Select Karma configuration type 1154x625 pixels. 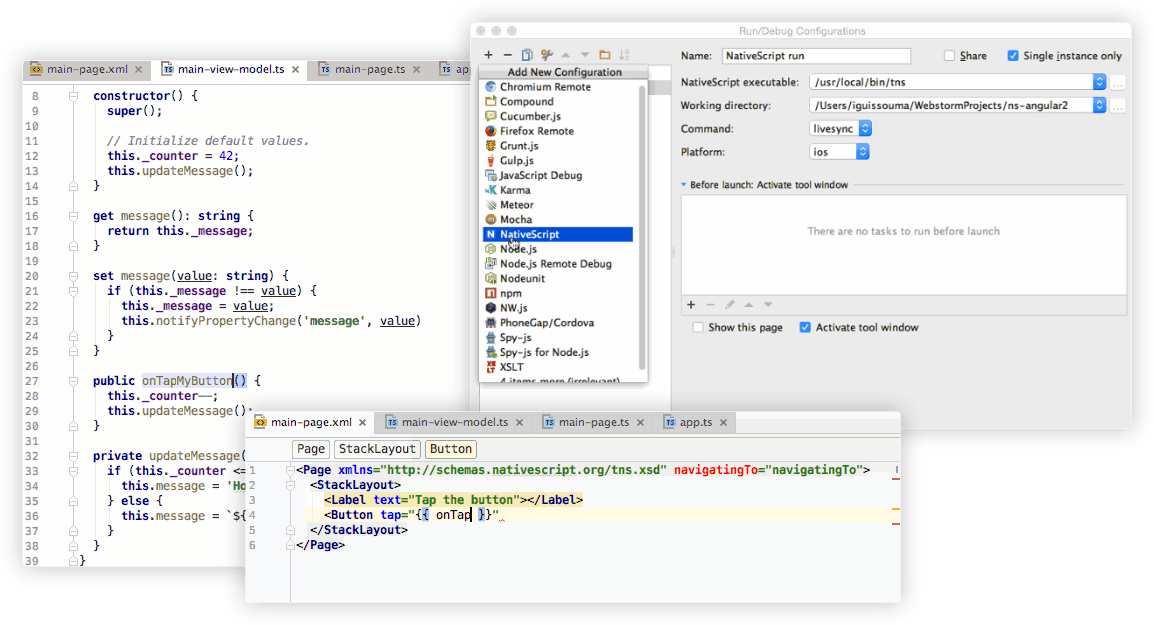(558, 190)
